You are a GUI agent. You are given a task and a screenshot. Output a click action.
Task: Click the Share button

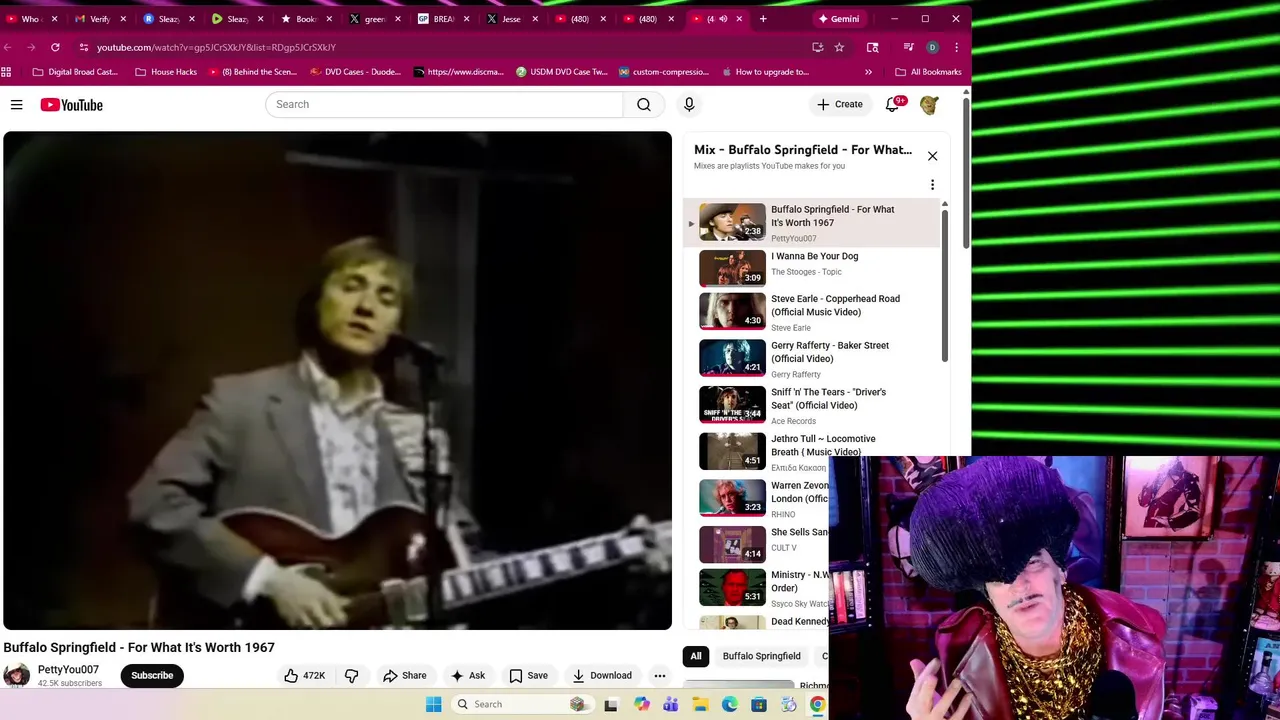[404, 676]
